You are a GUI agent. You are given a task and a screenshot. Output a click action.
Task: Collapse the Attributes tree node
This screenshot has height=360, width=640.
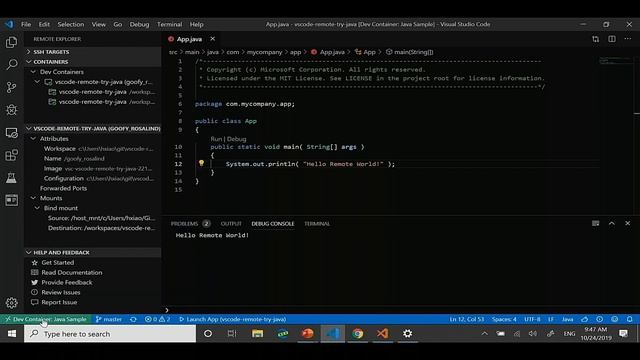pos(33,139)
